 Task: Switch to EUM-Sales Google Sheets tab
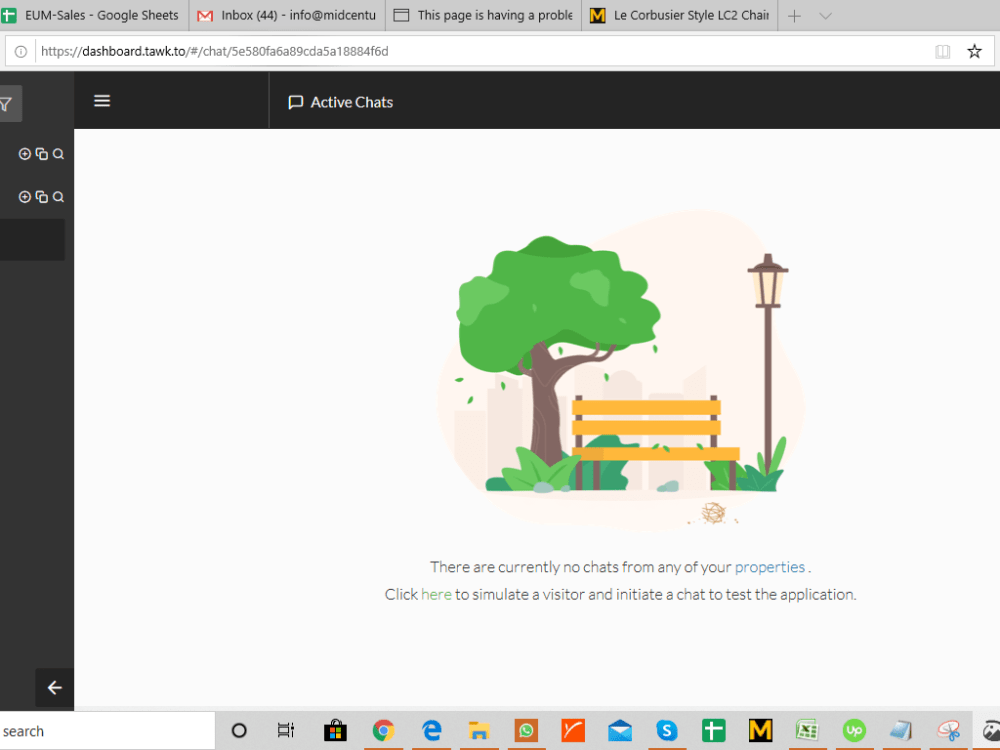coord(94,15)
